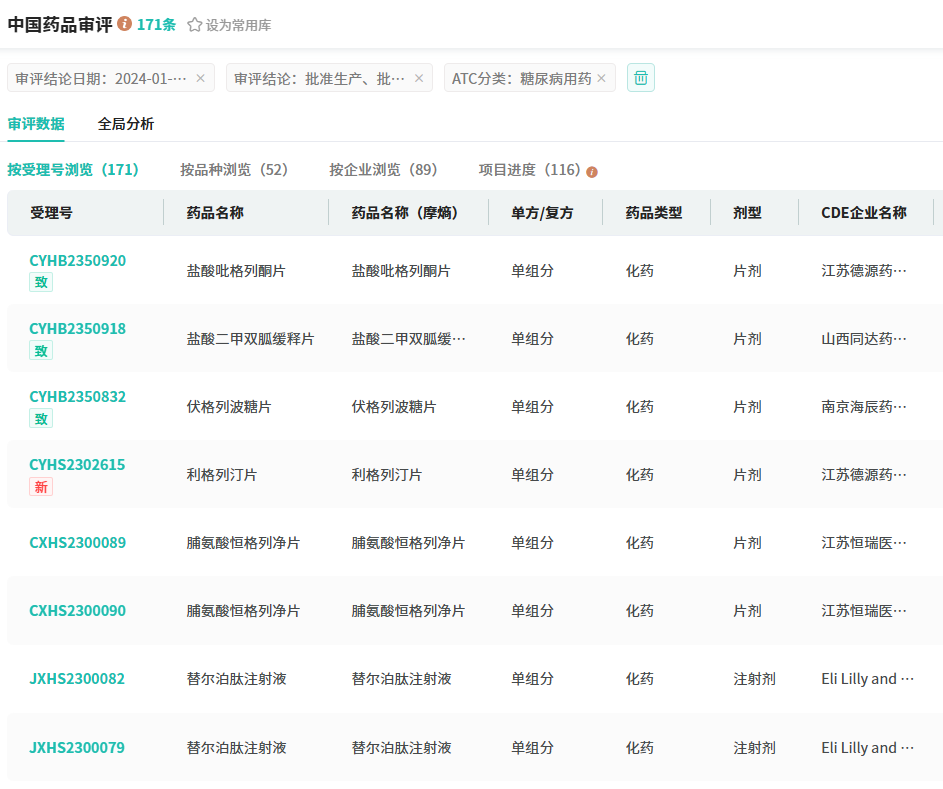Open acceptance number CYHB2350918
The width and height of the screenshot is (943, 789).
[78, 329]
